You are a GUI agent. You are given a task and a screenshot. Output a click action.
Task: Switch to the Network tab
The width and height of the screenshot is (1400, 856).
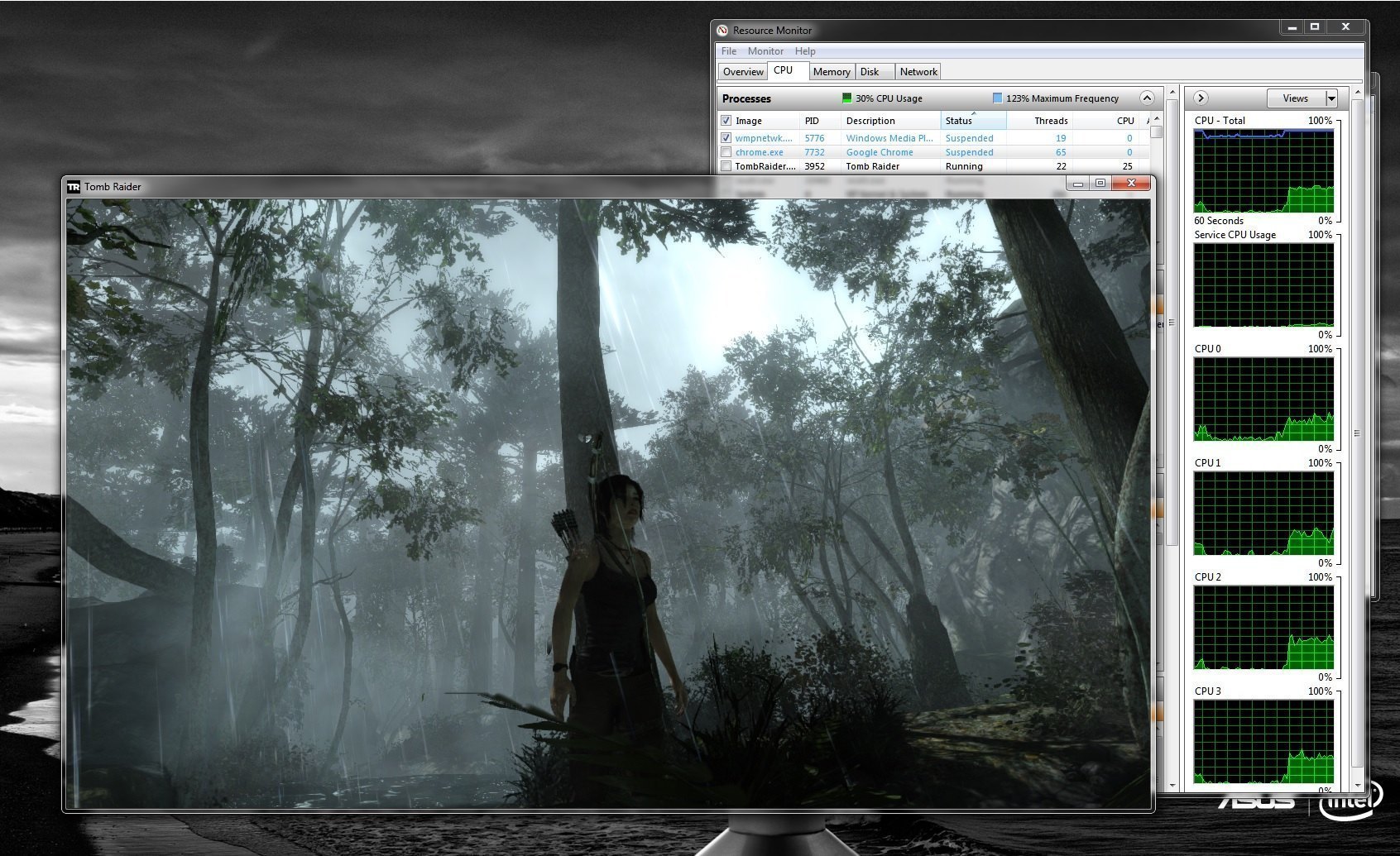[918, 72]
